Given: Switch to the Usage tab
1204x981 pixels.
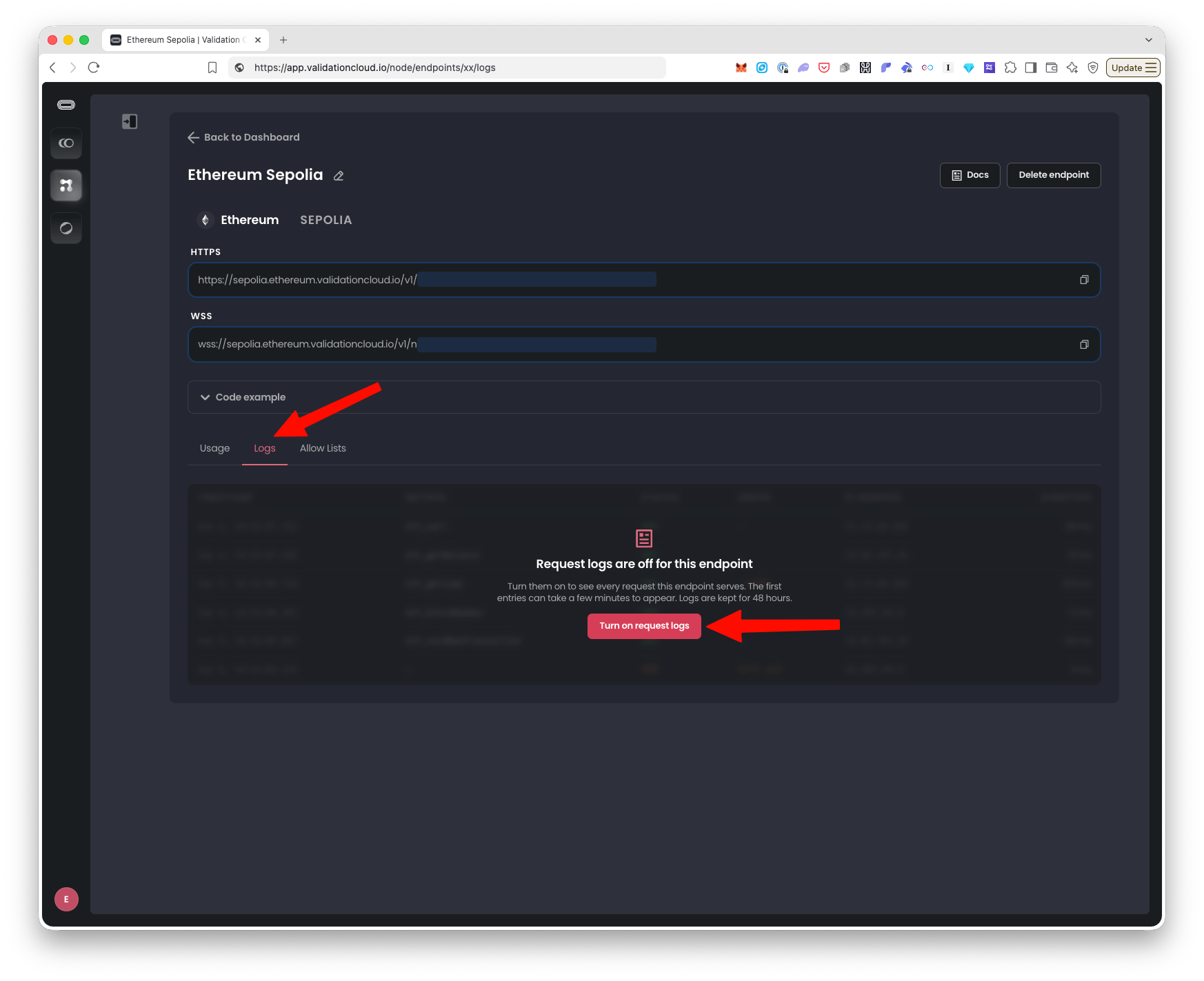Looking at the screenshot, I should [x=214, y=448].
